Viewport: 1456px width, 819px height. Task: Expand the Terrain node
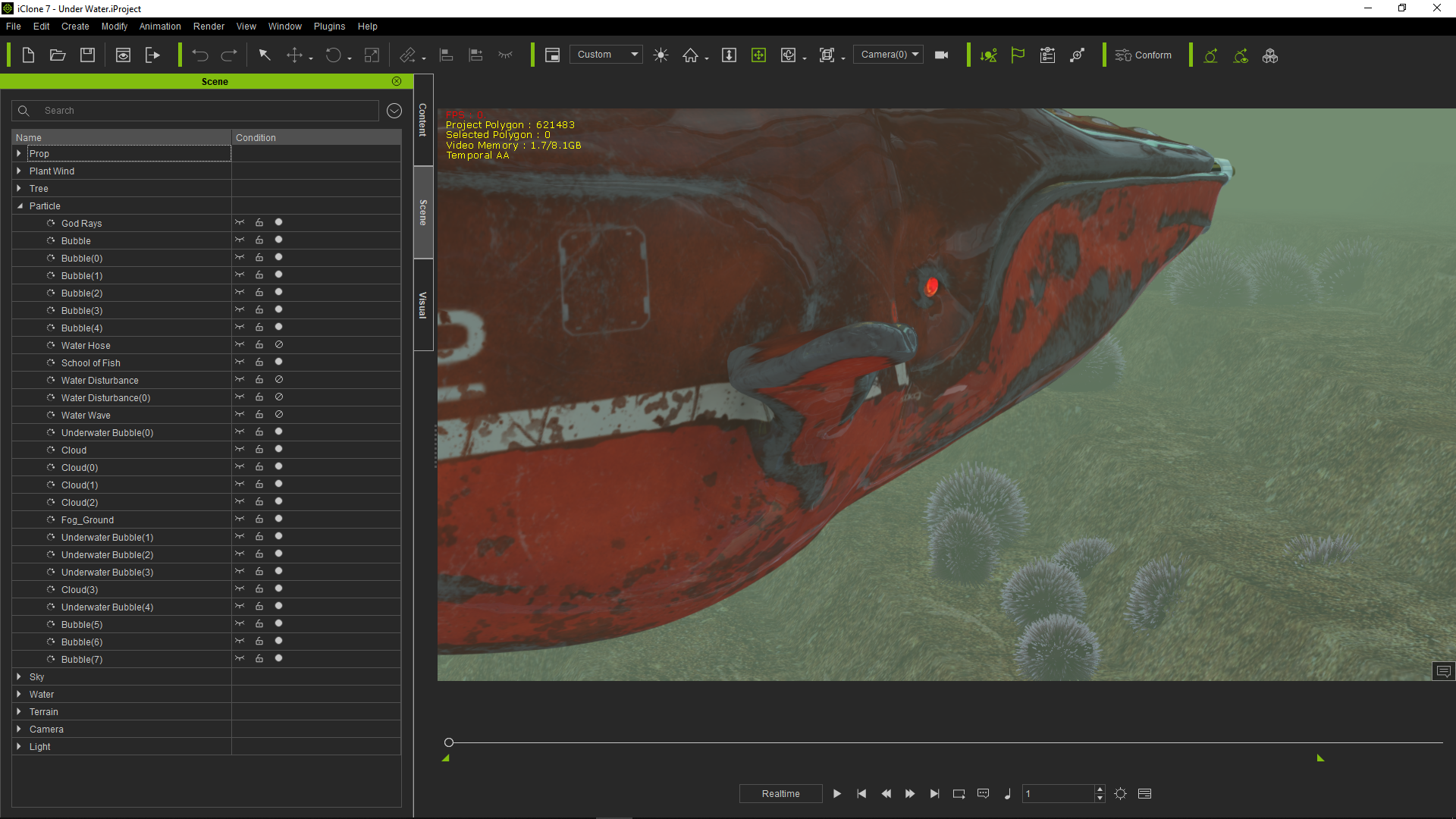(x=19, y=711)
